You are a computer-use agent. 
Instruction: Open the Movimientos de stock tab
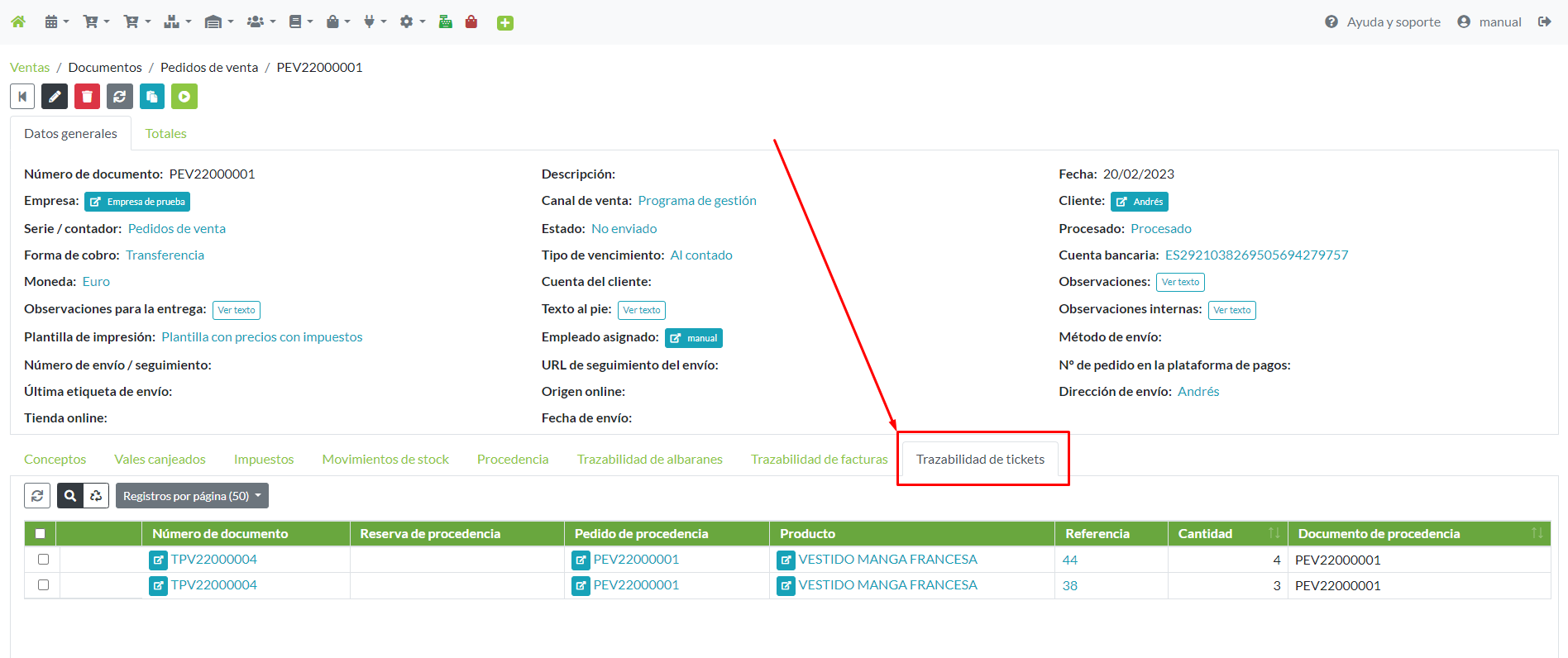tap(385, 460)
